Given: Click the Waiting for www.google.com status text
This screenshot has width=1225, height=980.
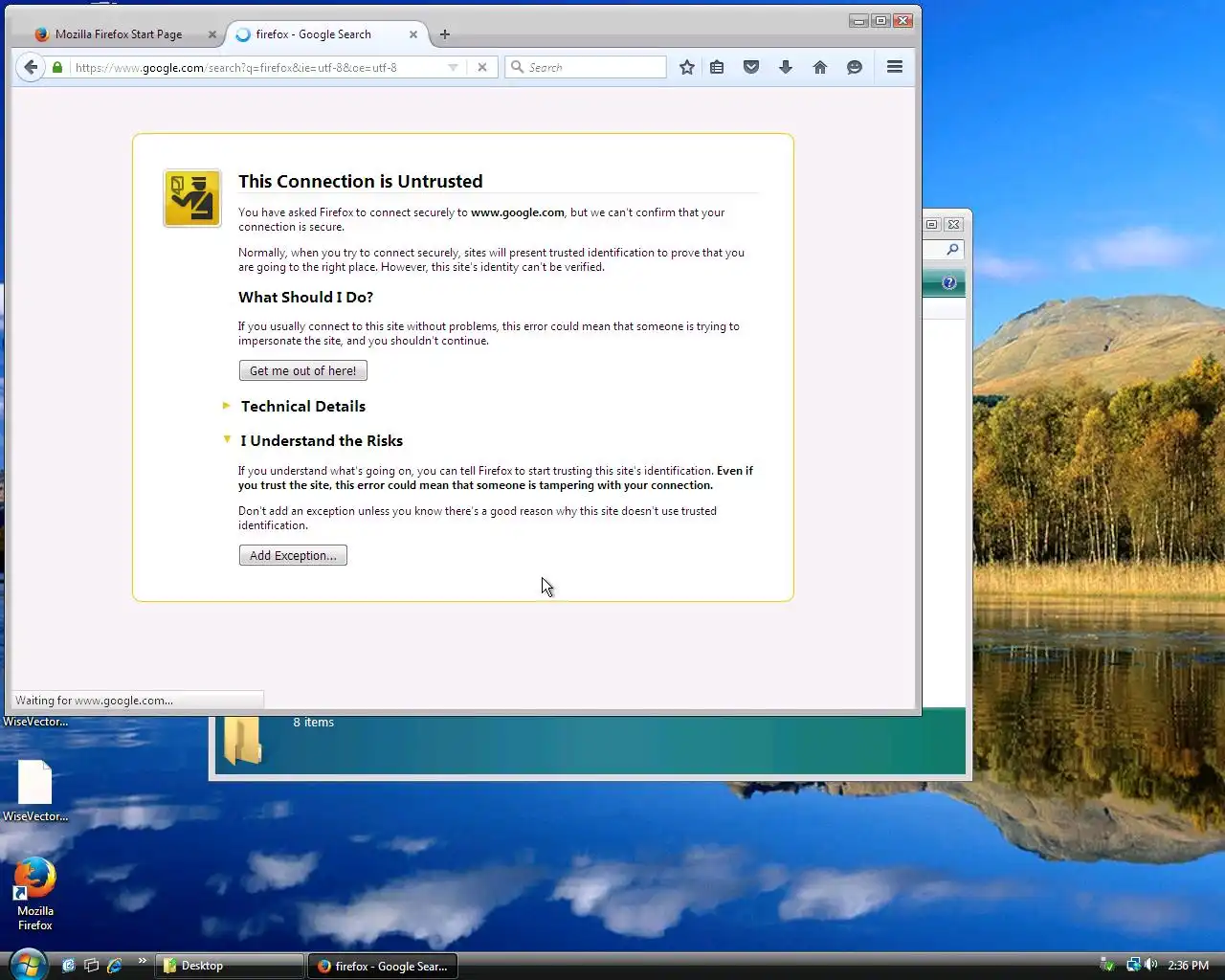Looking at the screenshot, I should (94, 701).
